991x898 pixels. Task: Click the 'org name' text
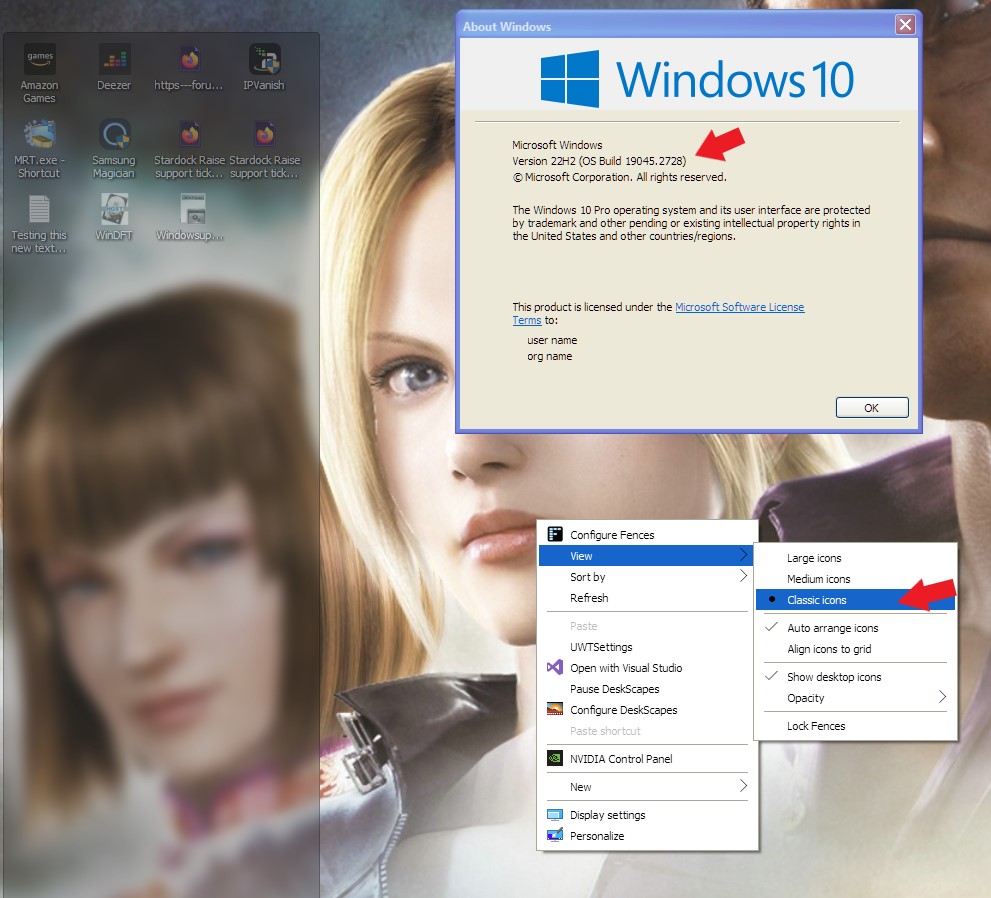pyautogui.click(x=549, y=356)
